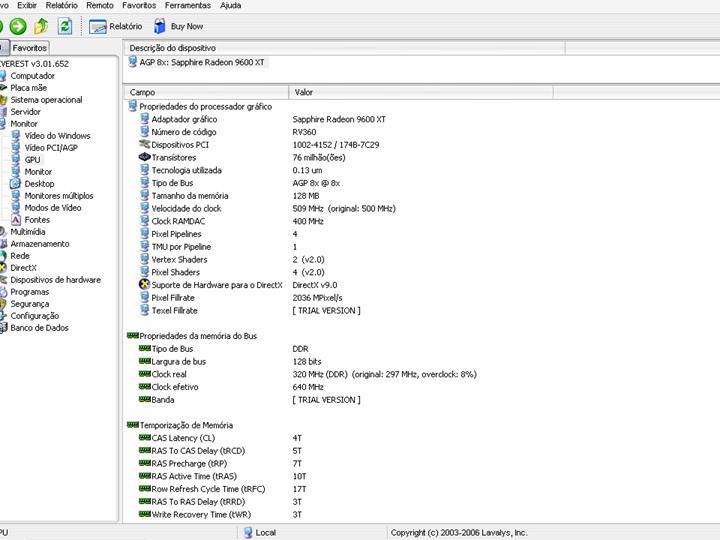Screen dimensions: 720x540
Task: Click the value 2036 MPixel/s
Action: [x=317, y=298]
